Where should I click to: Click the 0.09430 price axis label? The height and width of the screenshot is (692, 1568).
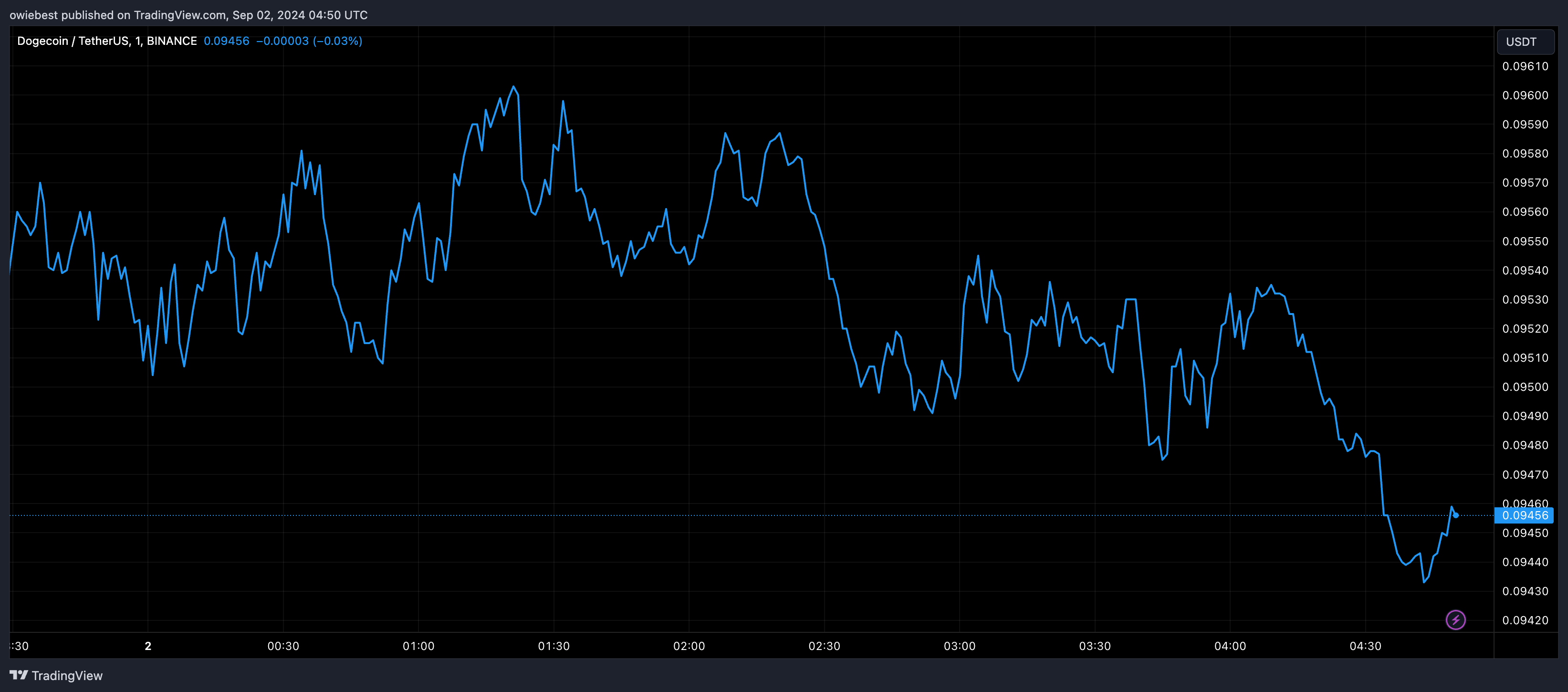tap(1525, 591)
